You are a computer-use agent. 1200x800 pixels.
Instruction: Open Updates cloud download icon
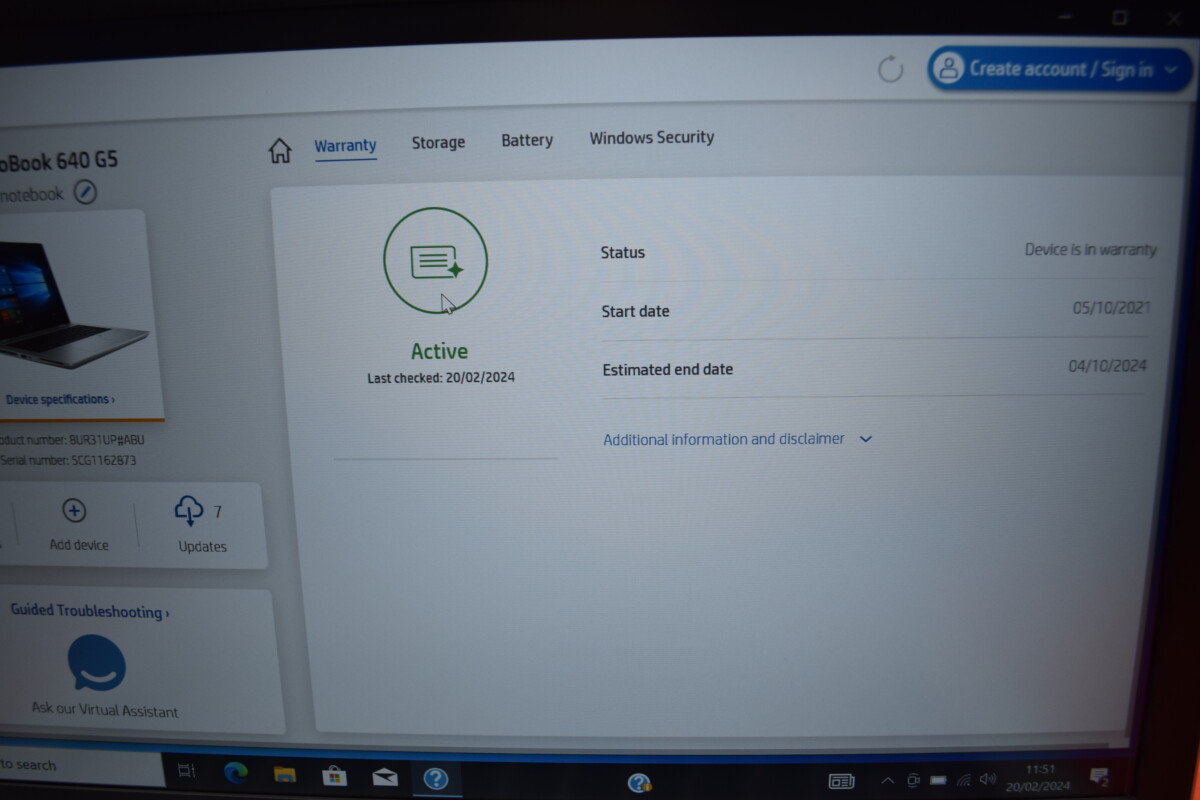189,510
